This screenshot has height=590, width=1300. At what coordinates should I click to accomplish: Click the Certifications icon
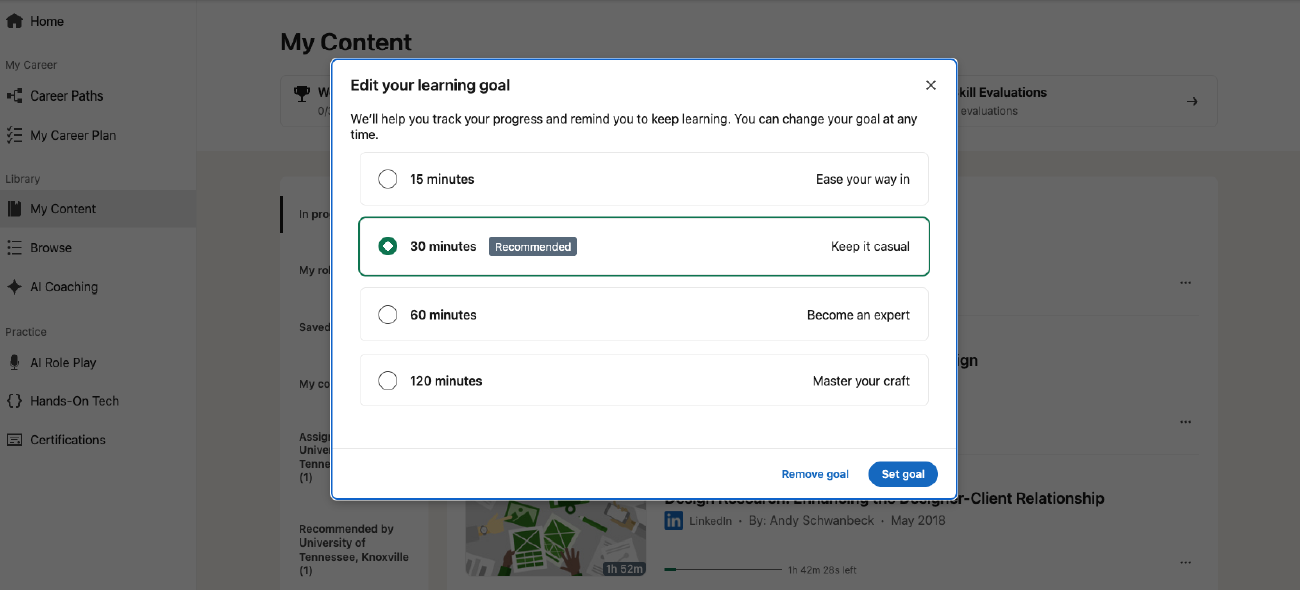(14, 440)
